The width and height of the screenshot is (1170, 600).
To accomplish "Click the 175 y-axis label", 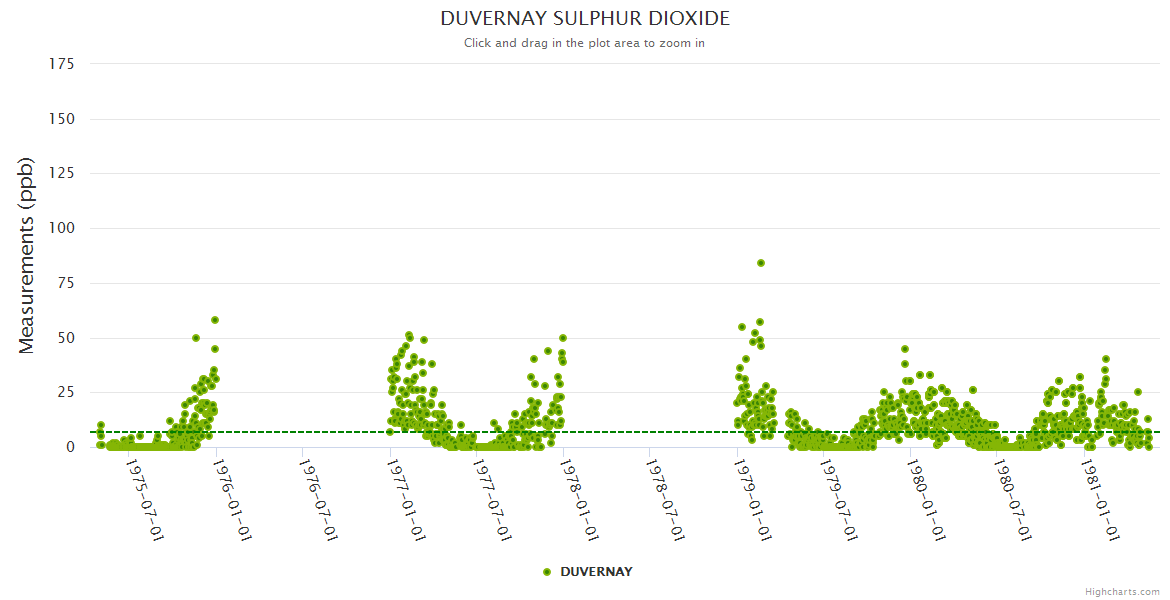I will 62,64.
